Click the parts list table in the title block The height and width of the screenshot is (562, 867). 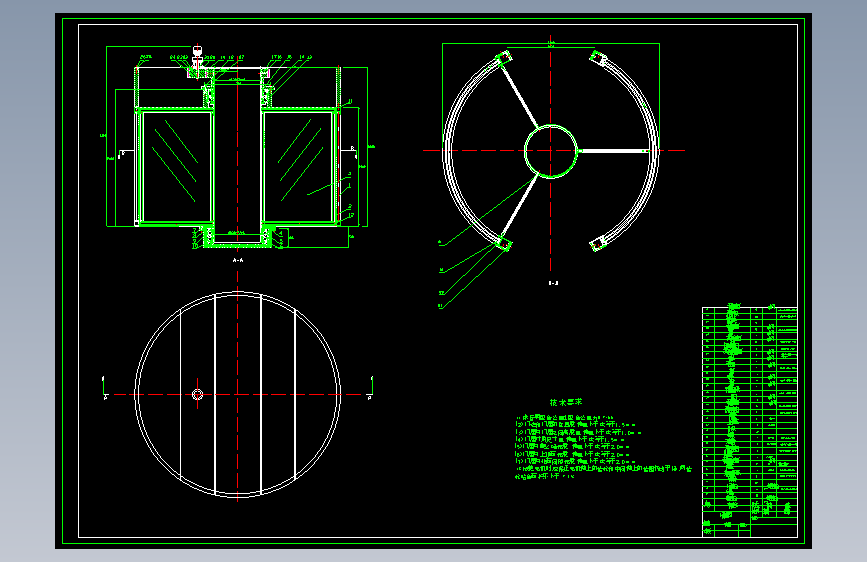pyautogui.click(x=749, y=420)
